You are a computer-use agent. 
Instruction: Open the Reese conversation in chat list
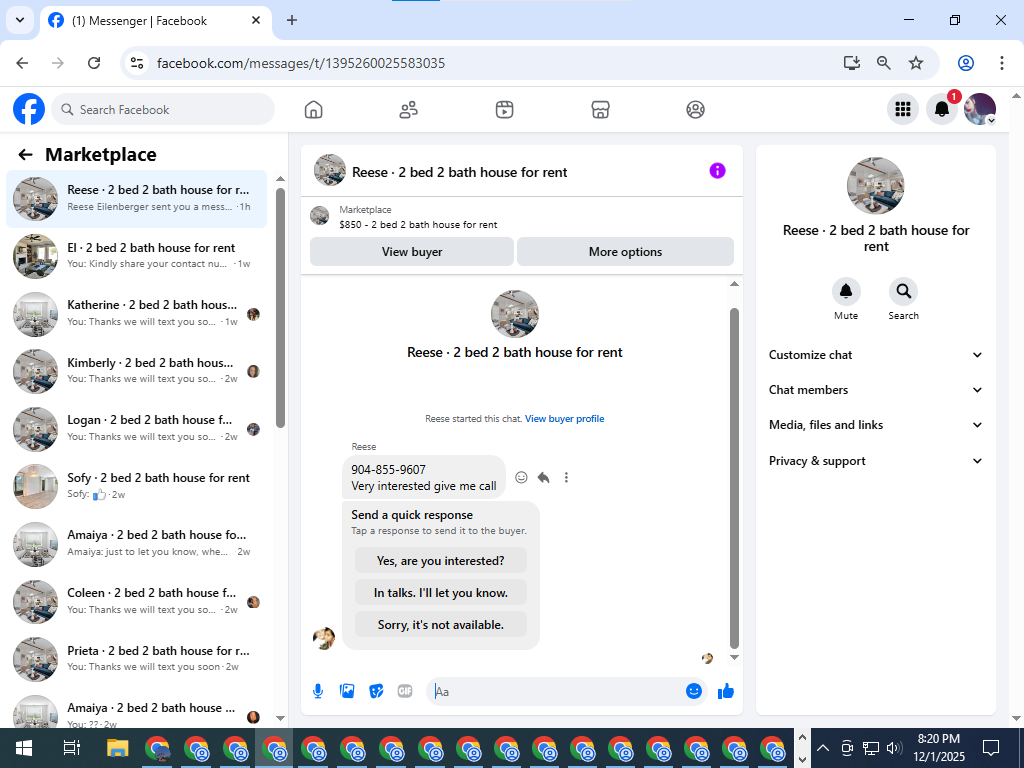[136, 199]
